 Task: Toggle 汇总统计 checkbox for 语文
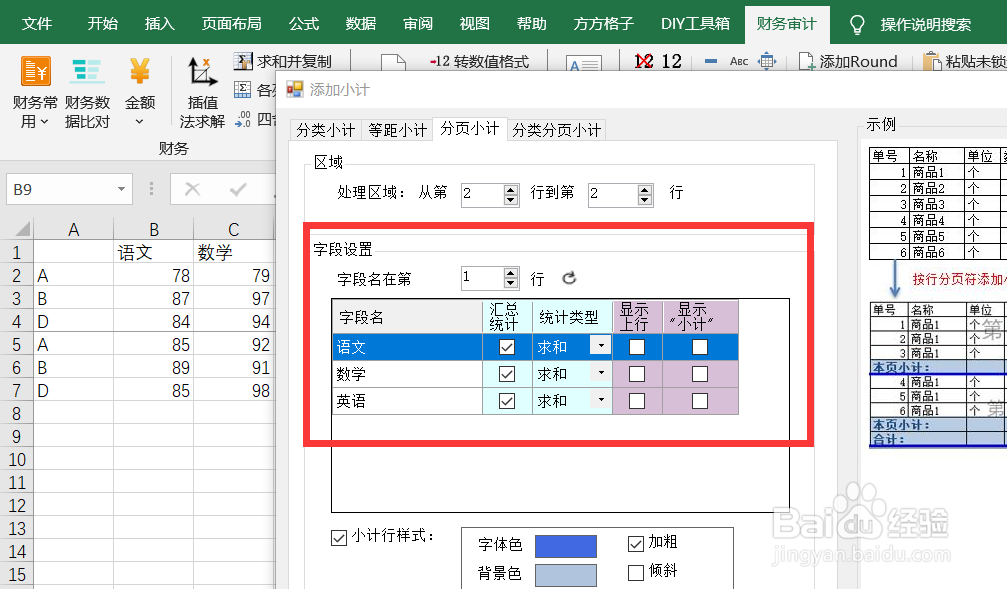click(x=507, y=347)
